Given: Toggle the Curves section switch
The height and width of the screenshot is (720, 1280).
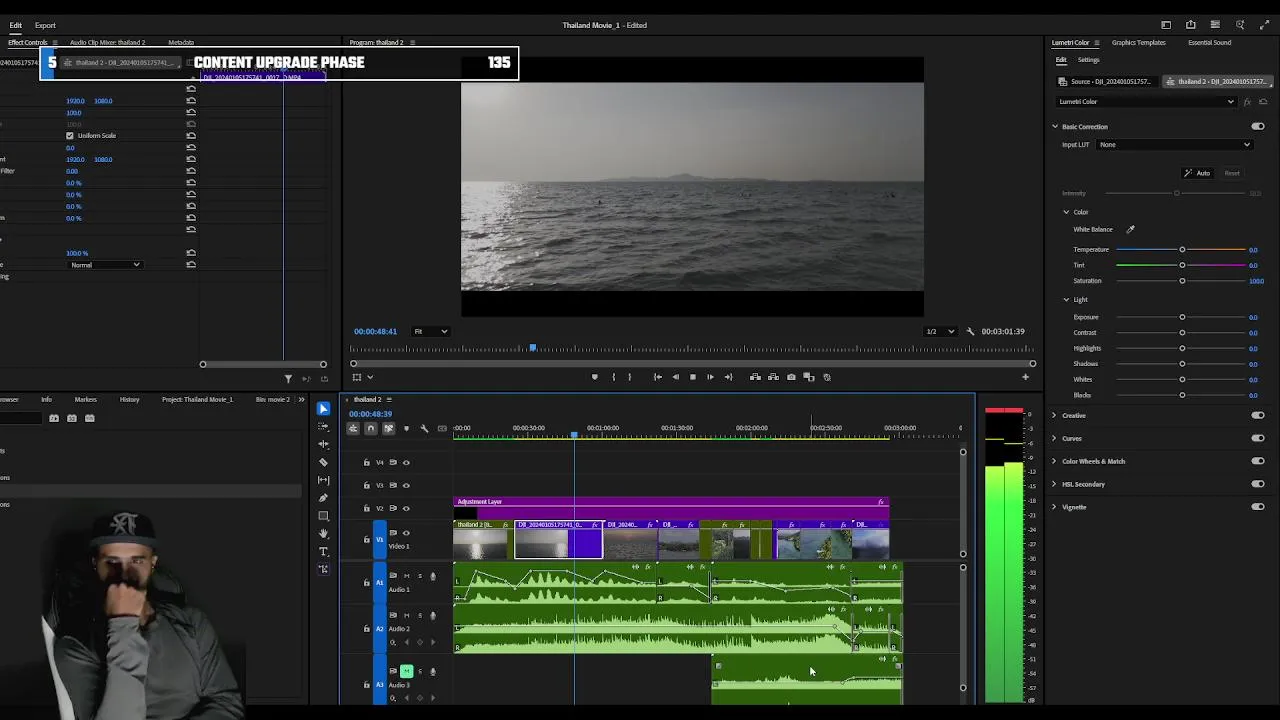Looking at the screenshot, I should tap(1258, 438).
